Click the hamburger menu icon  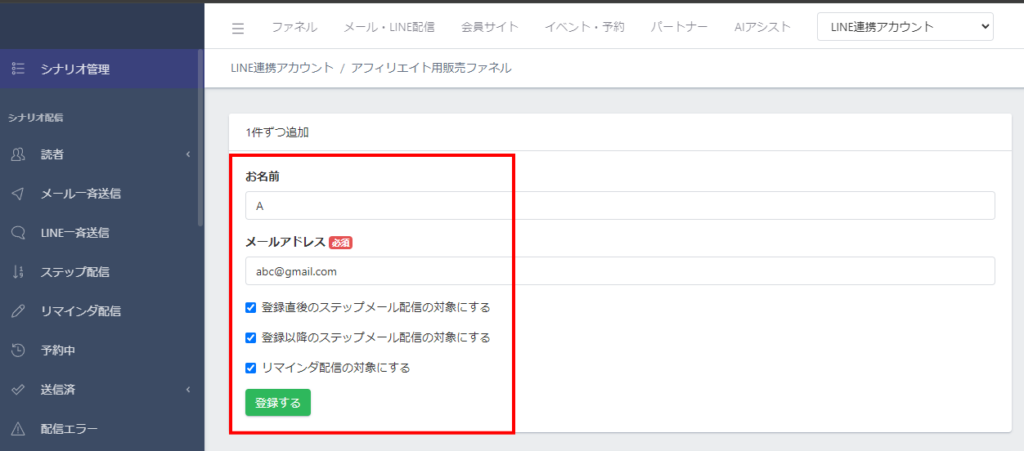click(238, 28)
